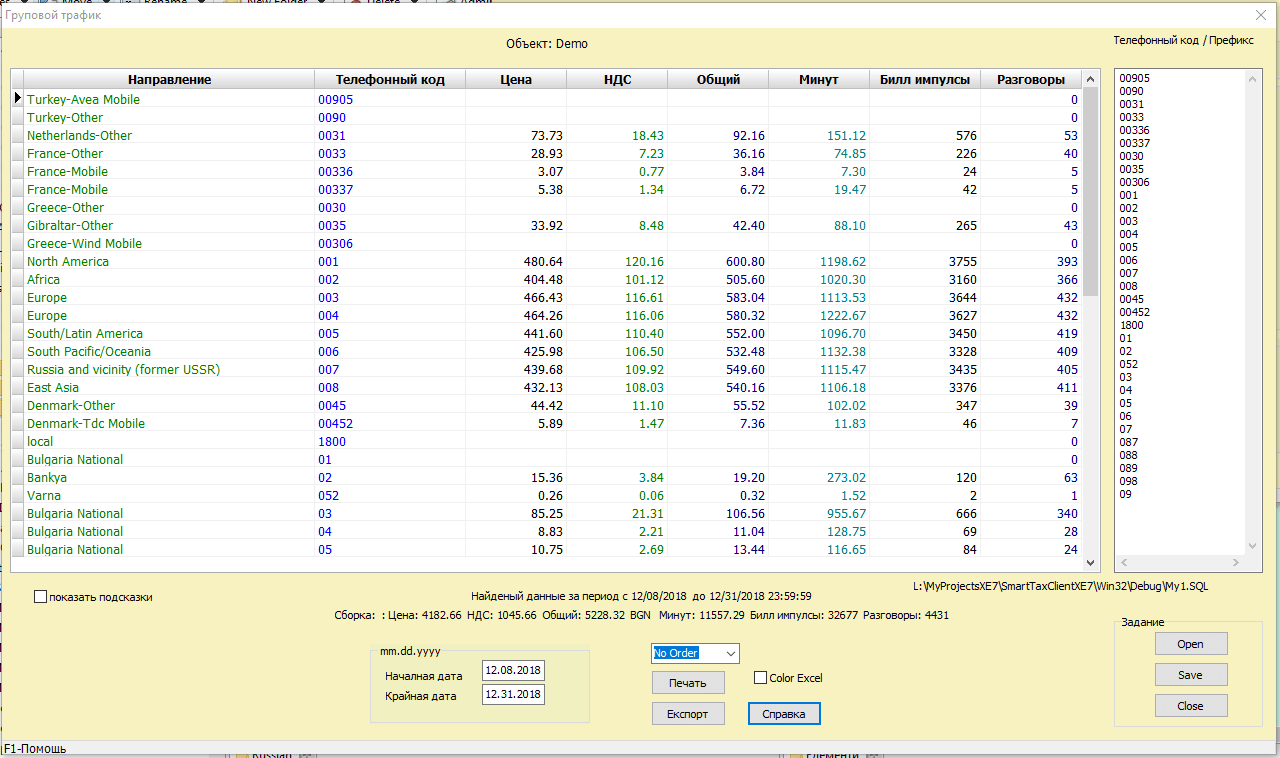Click the price cell 480.64 for North America

point(516,261)
